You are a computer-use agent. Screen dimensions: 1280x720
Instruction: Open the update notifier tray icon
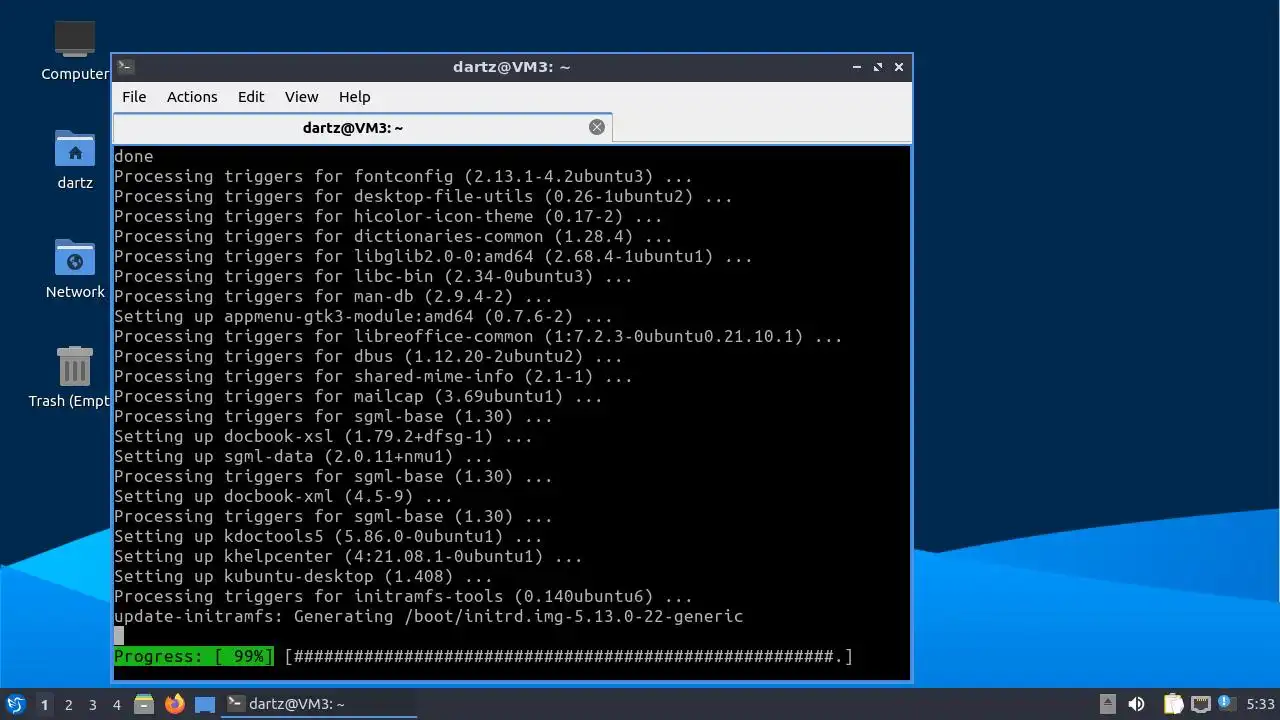tap(1225, 703)
